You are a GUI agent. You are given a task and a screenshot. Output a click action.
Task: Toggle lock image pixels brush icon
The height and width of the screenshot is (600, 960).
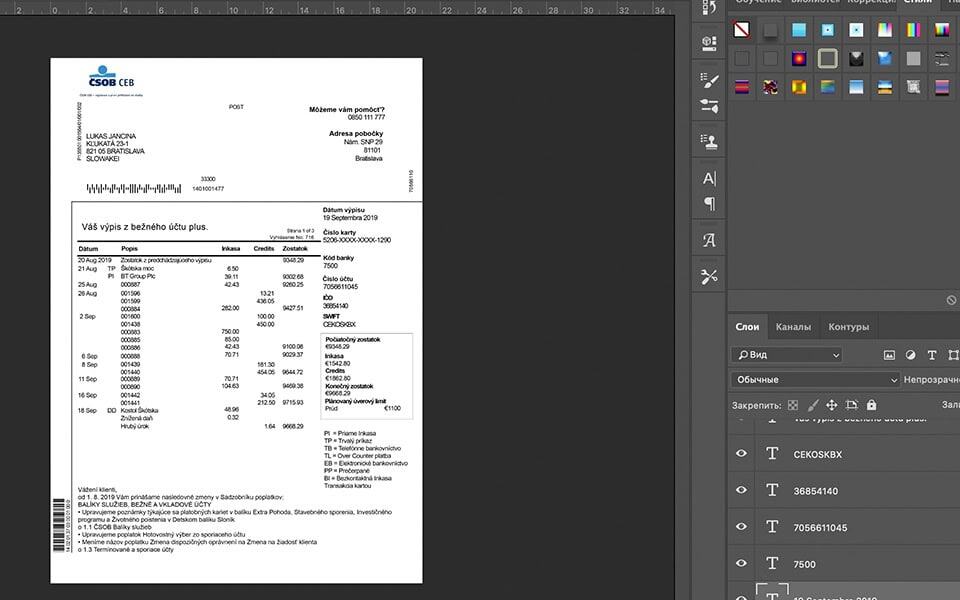point(812,405)
